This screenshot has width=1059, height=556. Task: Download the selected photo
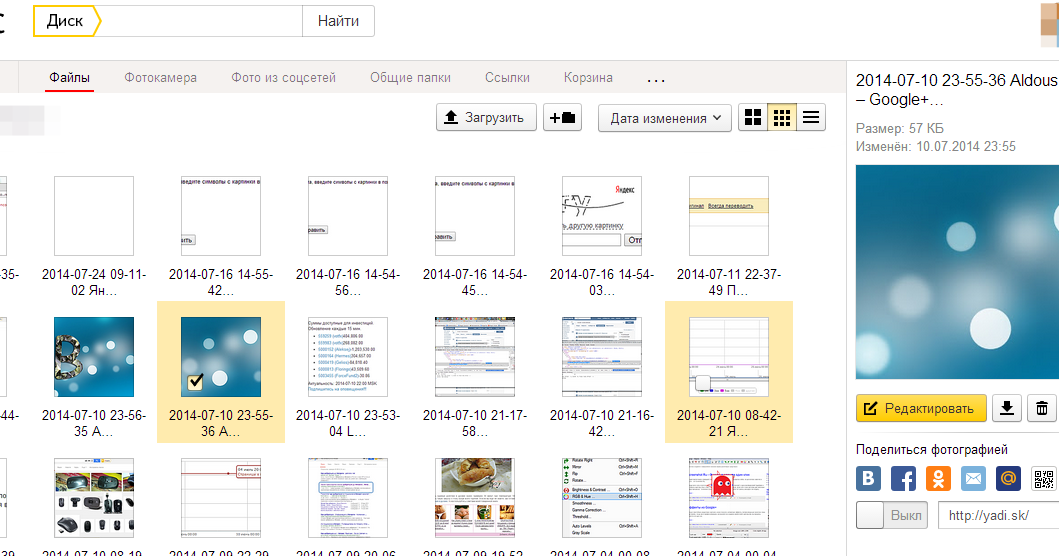pos(1006,408)
